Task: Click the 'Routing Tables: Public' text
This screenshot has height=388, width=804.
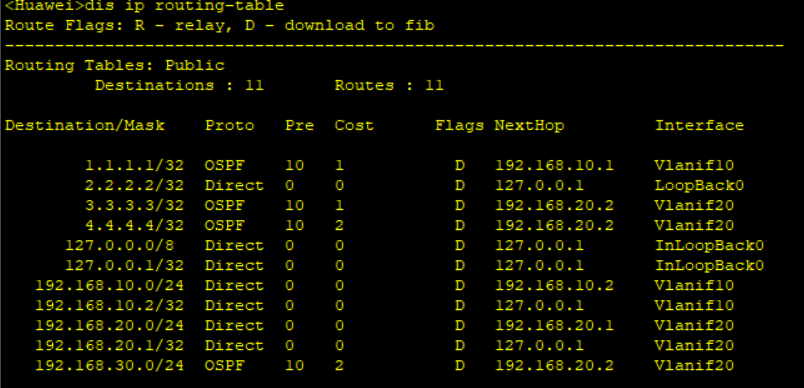Action: [115, 66]
